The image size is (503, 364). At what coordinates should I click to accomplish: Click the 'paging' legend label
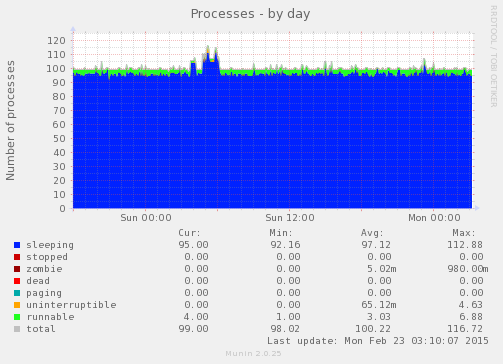[x=44, y=293]
